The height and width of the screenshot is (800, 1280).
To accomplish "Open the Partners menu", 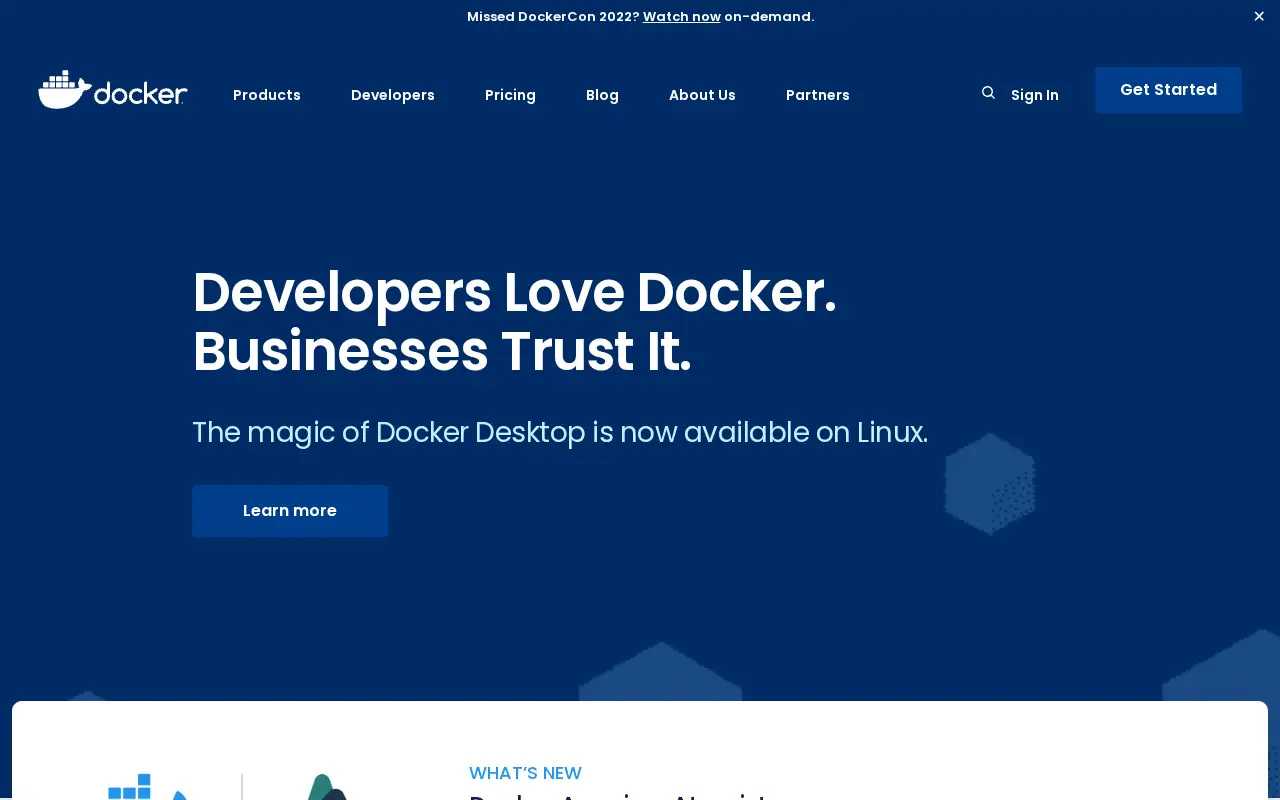I will point(818,95).
